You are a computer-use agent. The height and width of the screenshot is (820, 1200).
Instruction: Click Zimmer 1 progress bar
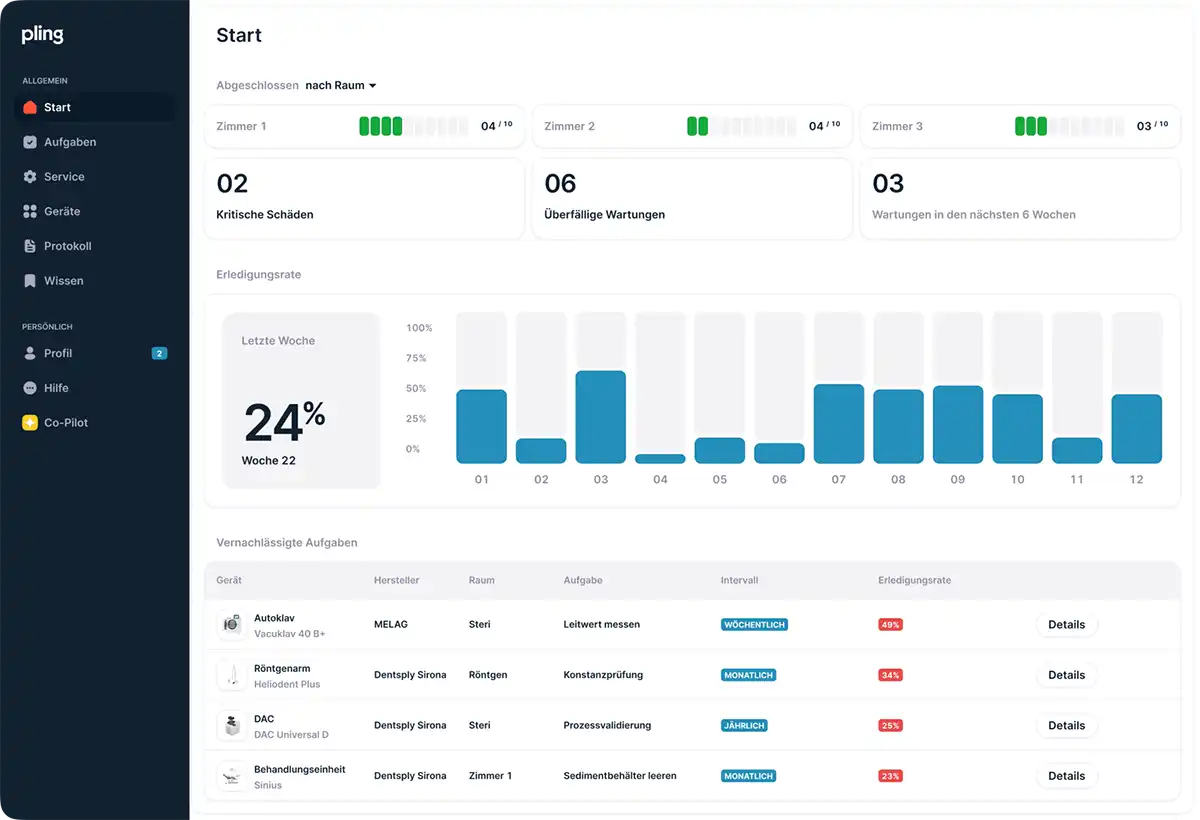413,126
